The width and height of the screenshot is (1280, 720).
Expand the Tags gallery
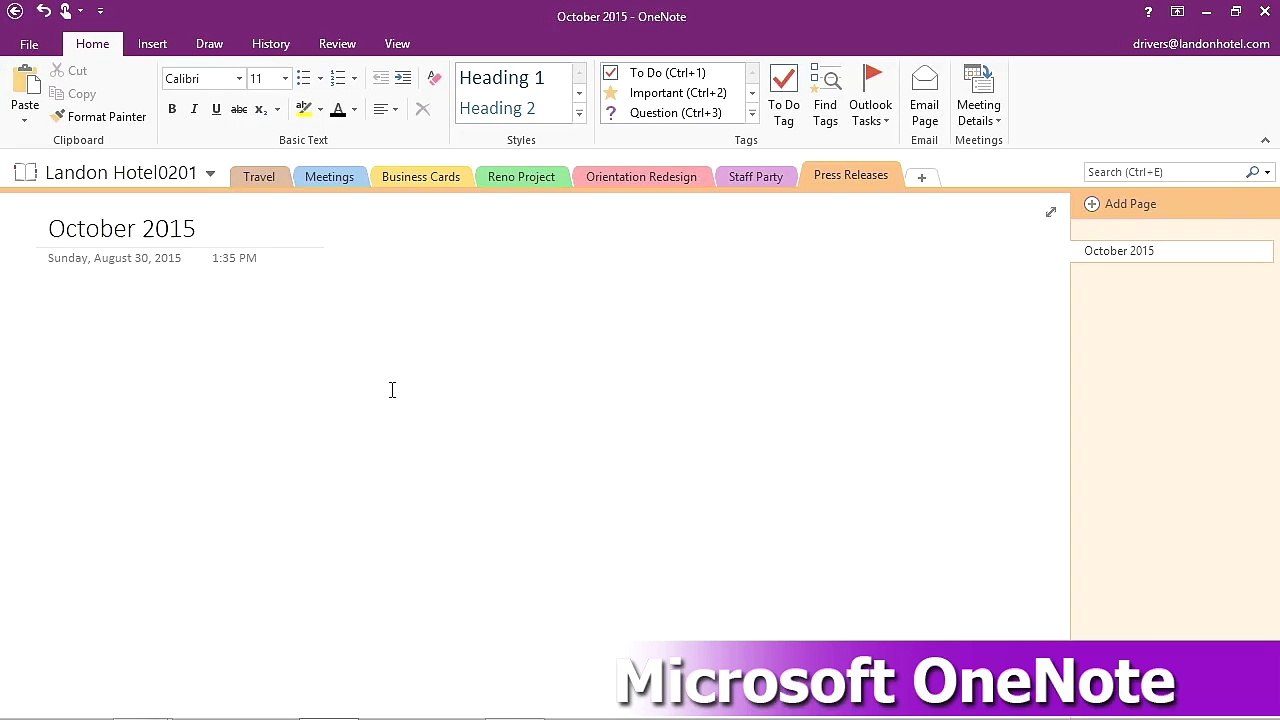[752, 113]
